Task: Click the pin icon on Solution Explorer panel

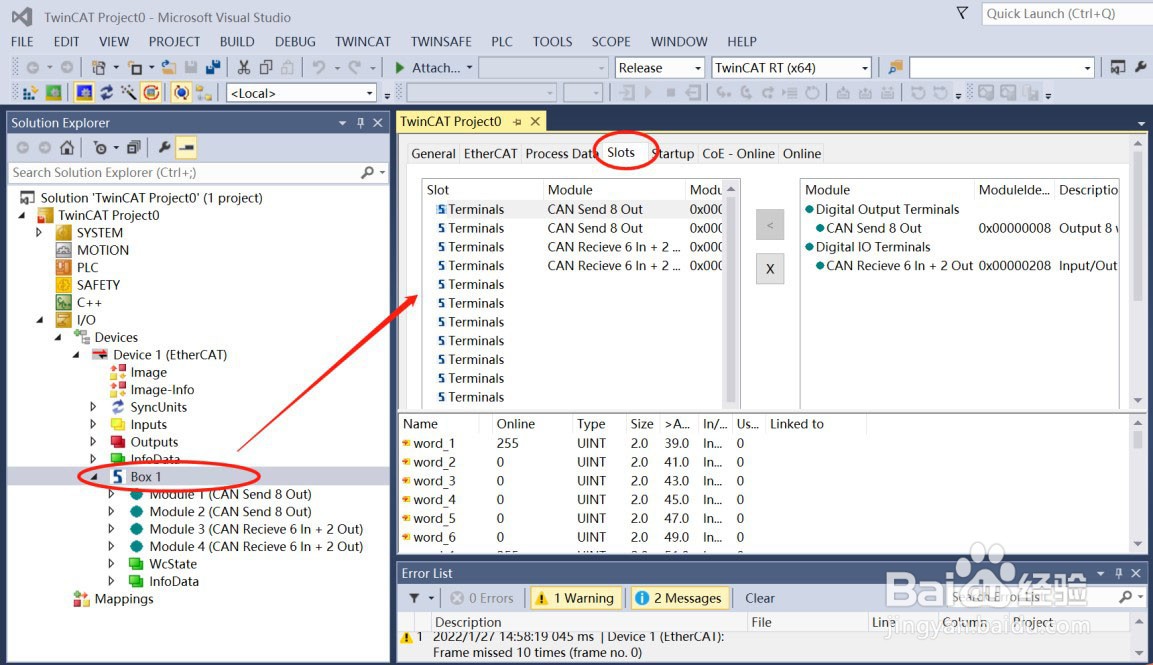Action: pyautogui.click(x=360, y=123)
